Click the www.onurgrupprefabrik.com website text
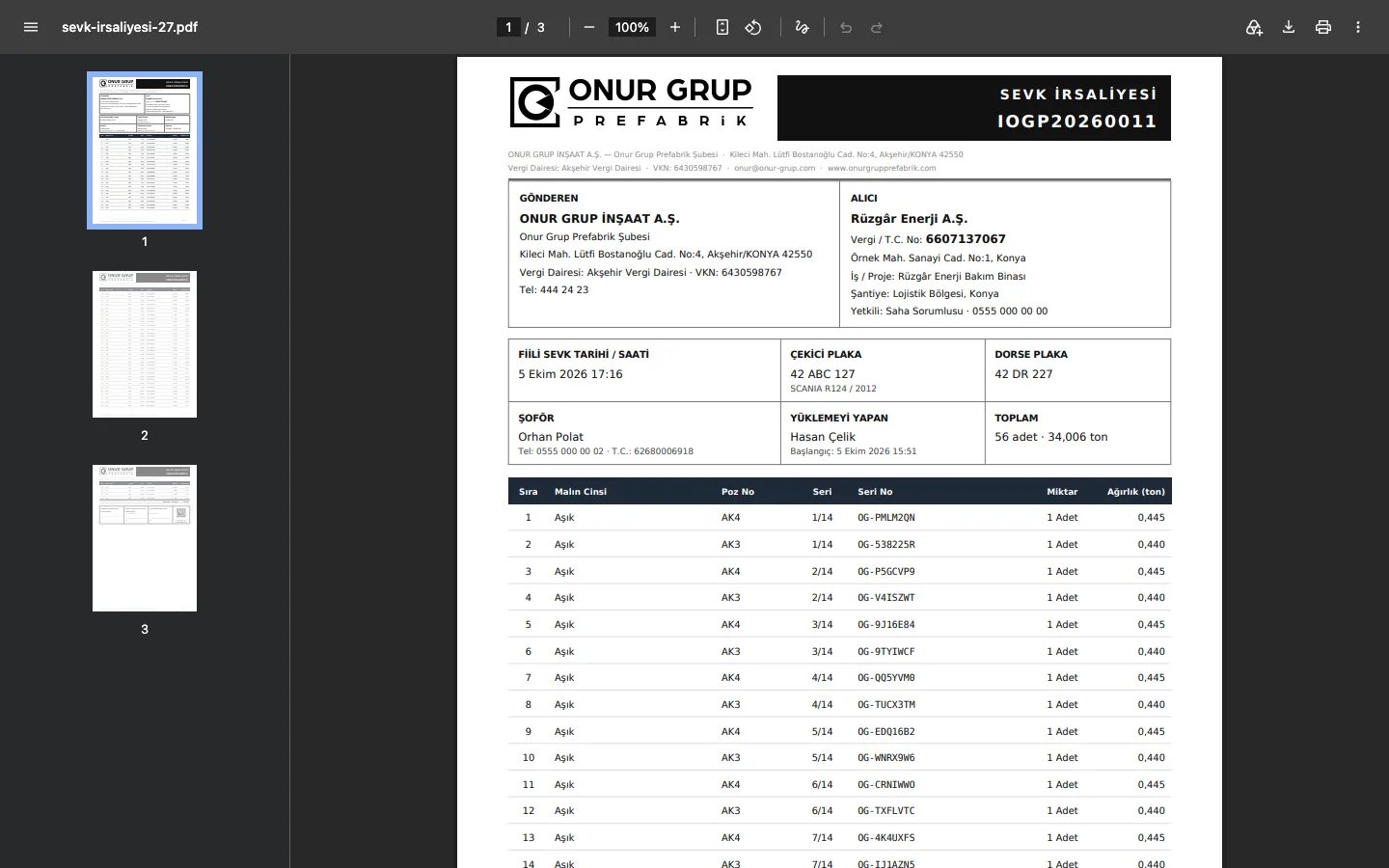 pos(882,168)
